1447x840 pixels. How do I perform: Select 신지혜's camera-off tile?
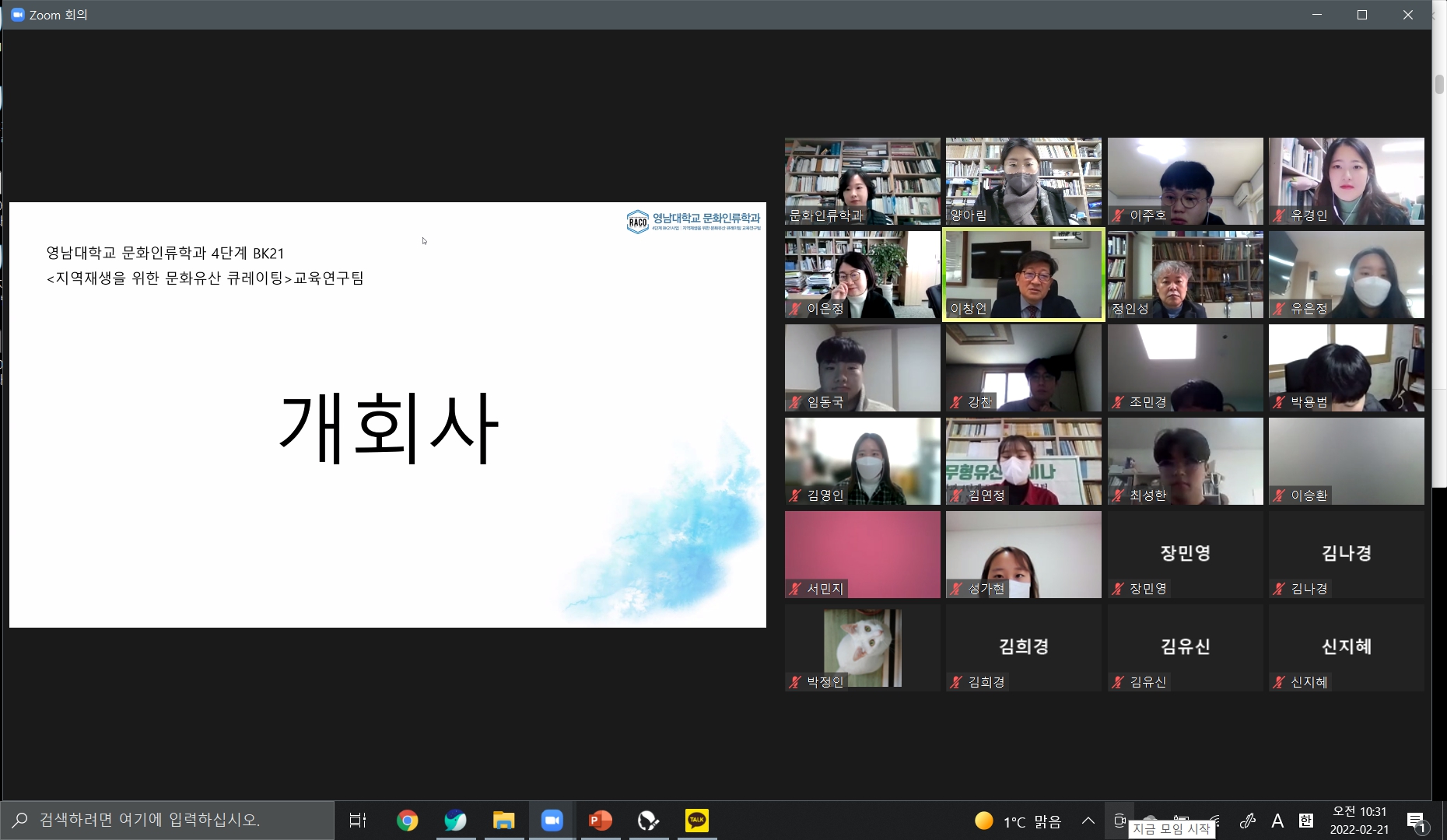click(x=1346, y=648)
